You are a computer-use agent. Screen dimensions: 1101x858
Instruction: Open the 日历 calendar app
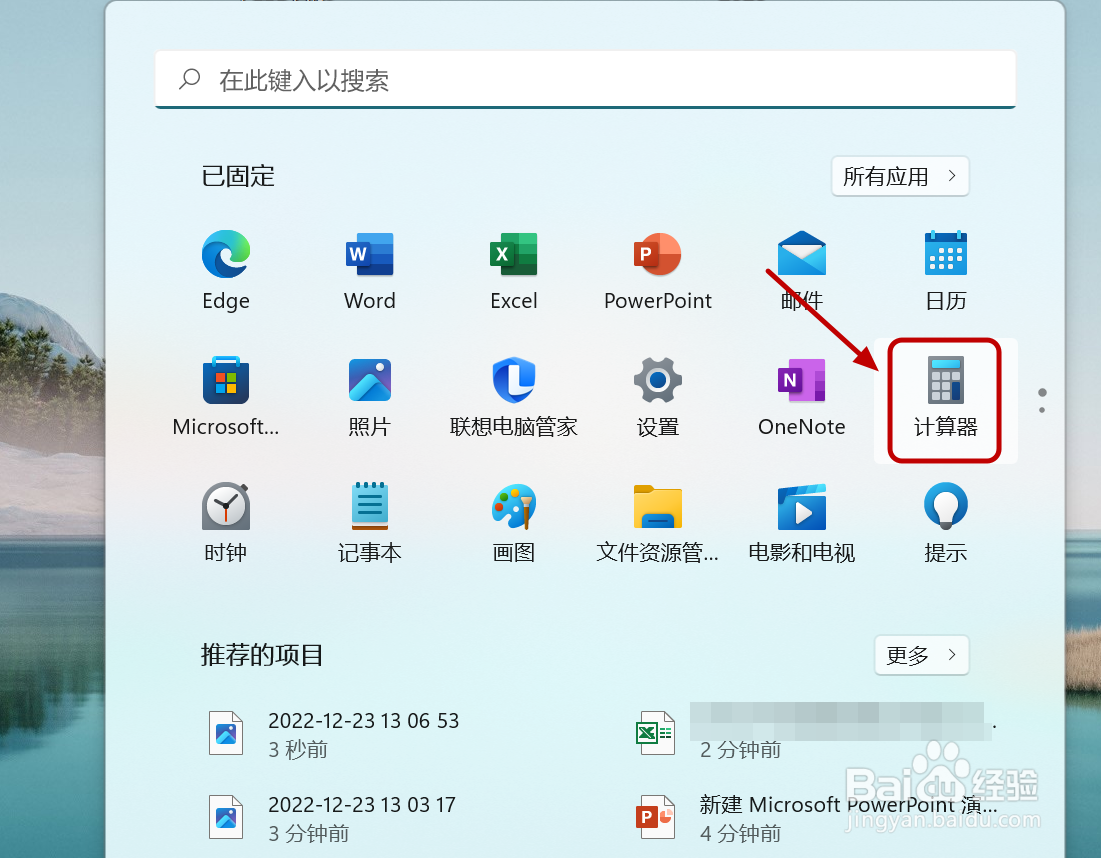[x=945, y=270]
